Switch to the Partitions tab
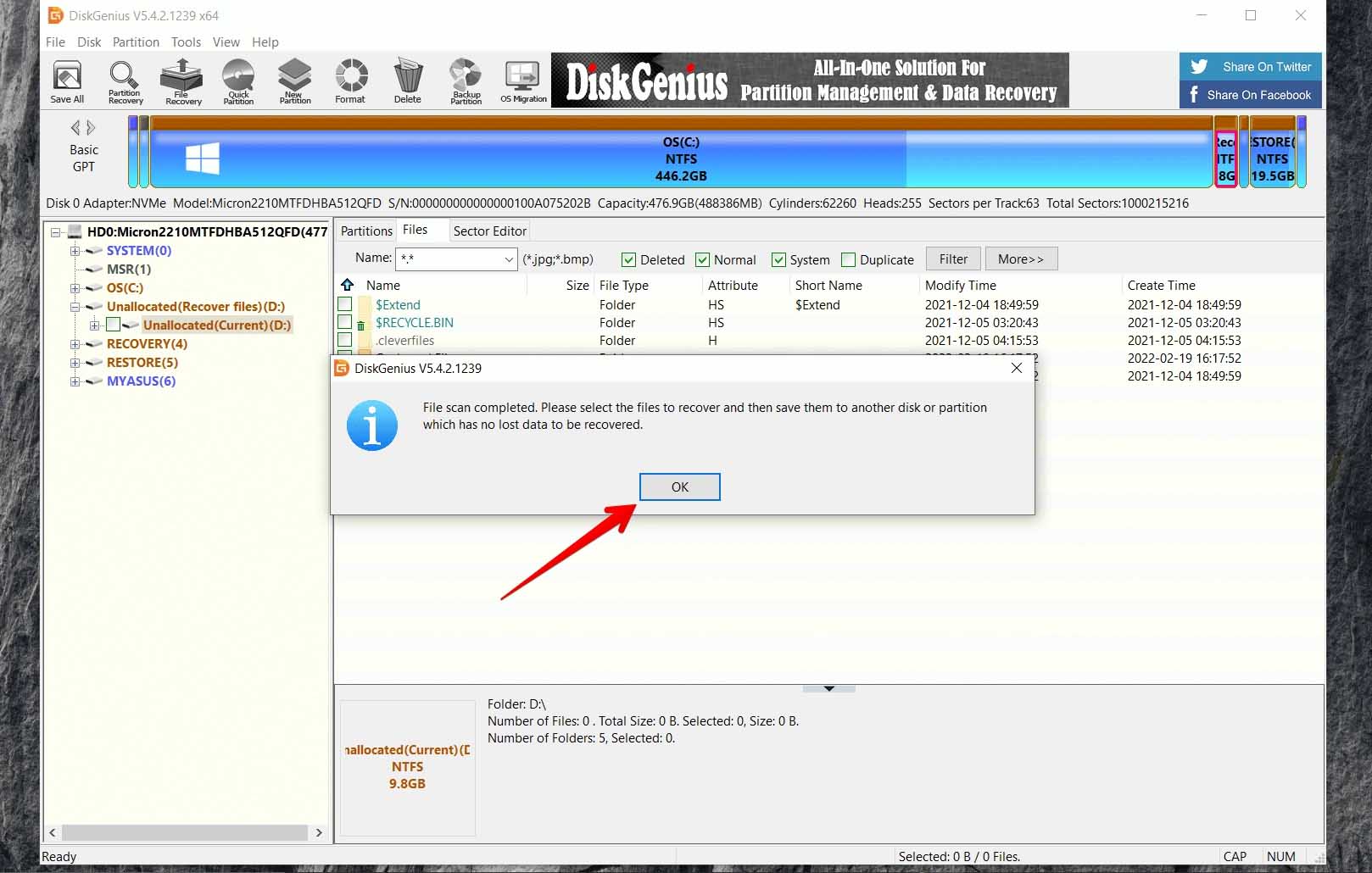The width and height of the screenshot is (1372, 873). [x=366, y=231]
